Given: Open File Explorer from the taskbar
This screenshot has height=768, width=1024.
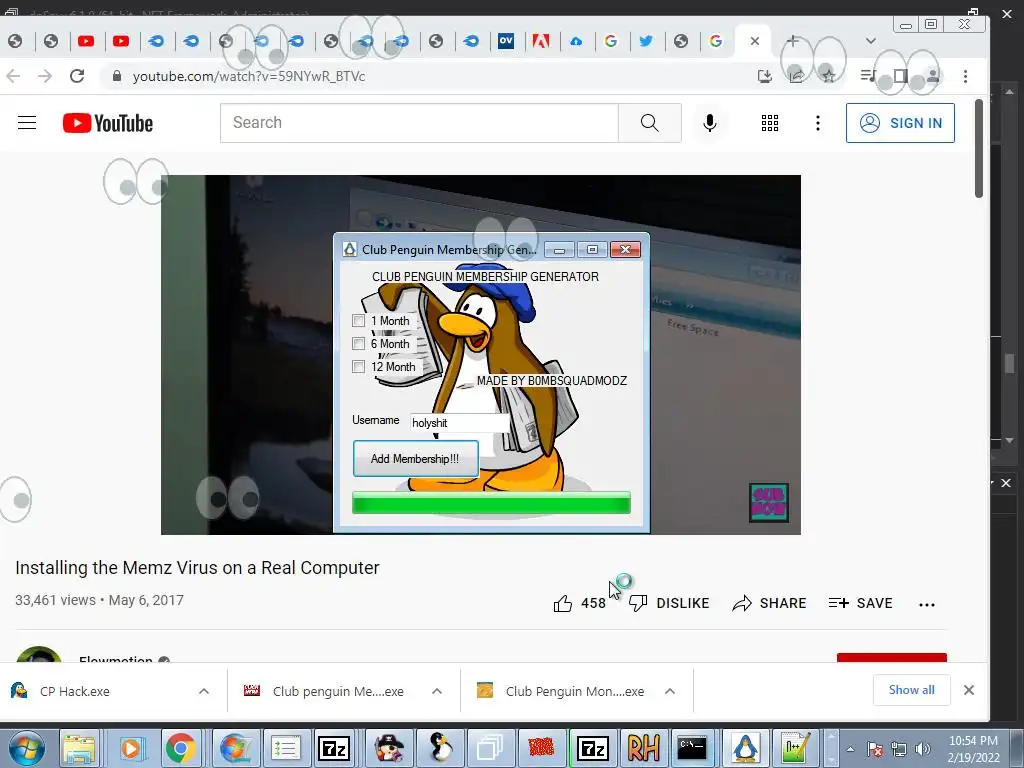Looking at the screenshot, I should [x=80, y=748].
